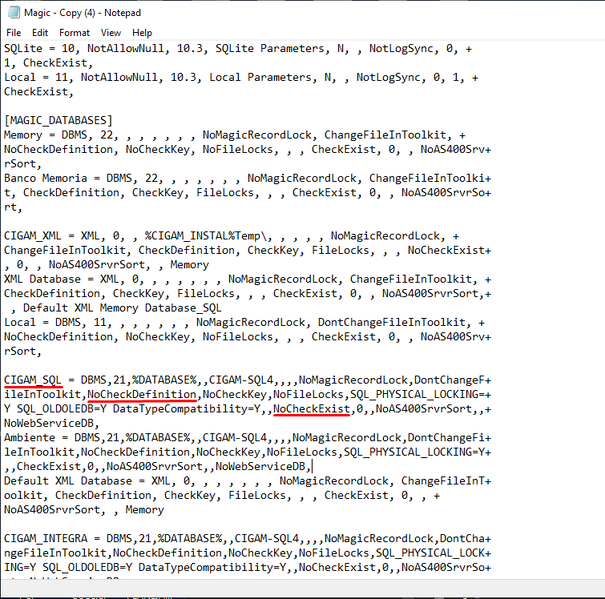Click underlined NoCheckExist in CIGAM_SQL entry

311,409
